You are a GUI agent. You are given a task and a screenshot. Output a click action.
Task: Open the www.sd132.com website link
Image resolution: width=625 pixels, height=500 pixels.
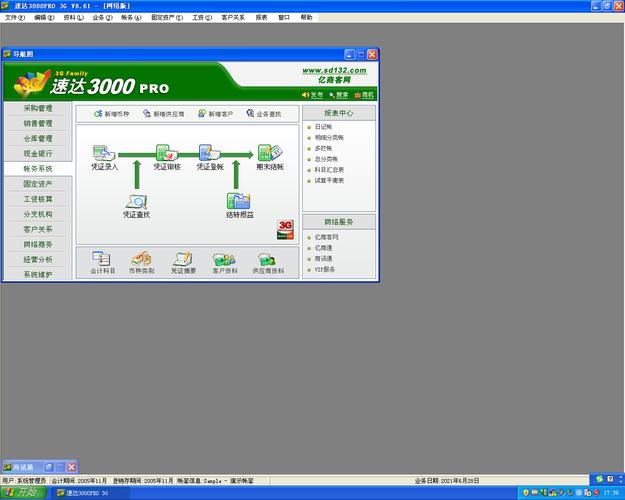pos(334,71)
